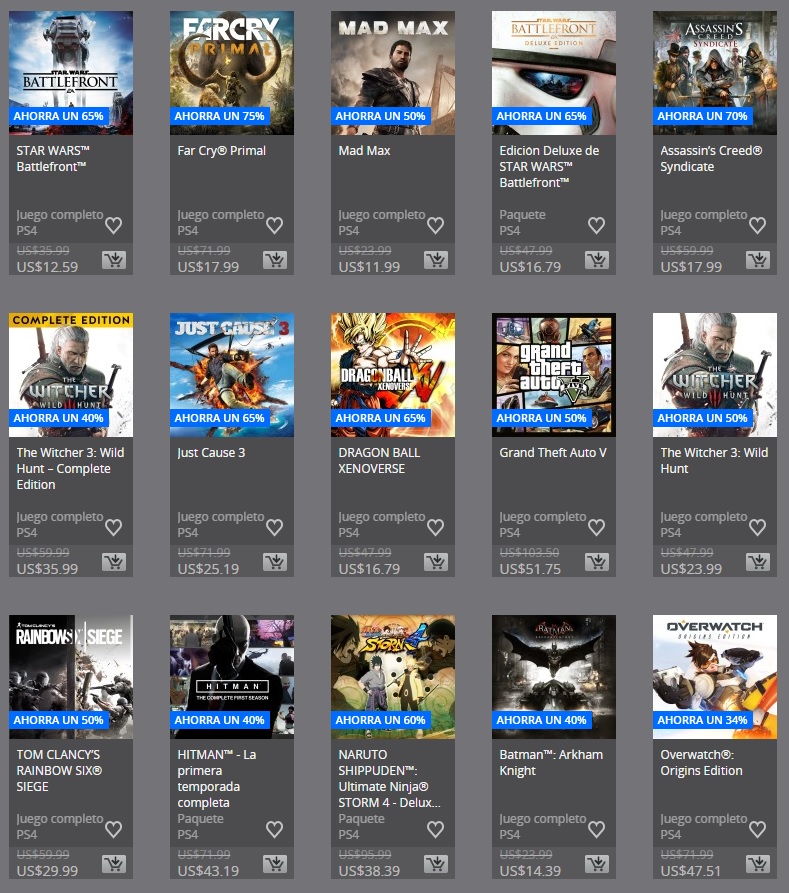Add Just Cause 3 to cart
This screenshot has width=789, height=893.
[x=274, y=563]
